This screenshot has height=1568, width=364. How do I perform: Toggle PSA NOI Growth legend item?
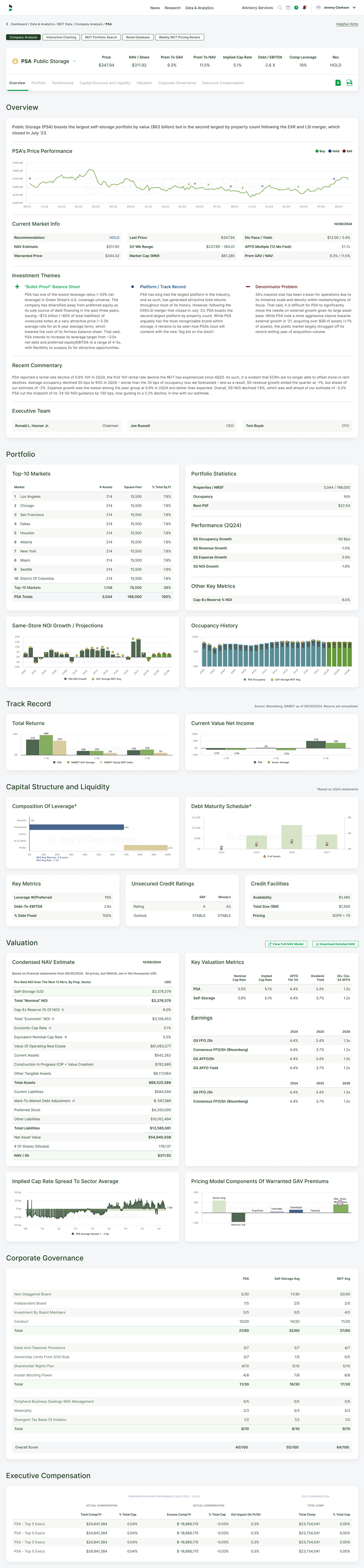pos(76,679)
